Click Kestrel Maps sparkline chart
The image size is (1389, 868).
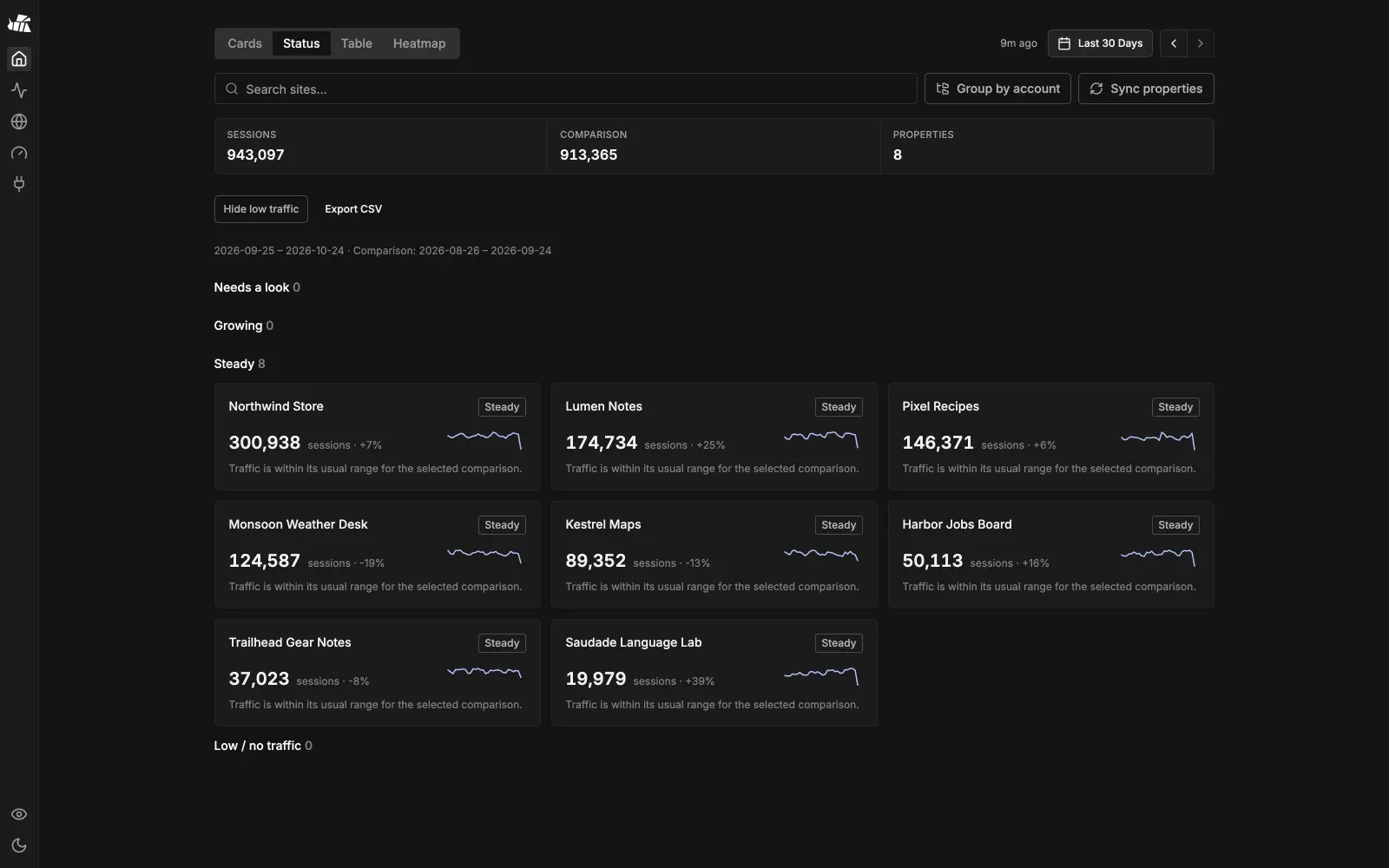(821, 556)
